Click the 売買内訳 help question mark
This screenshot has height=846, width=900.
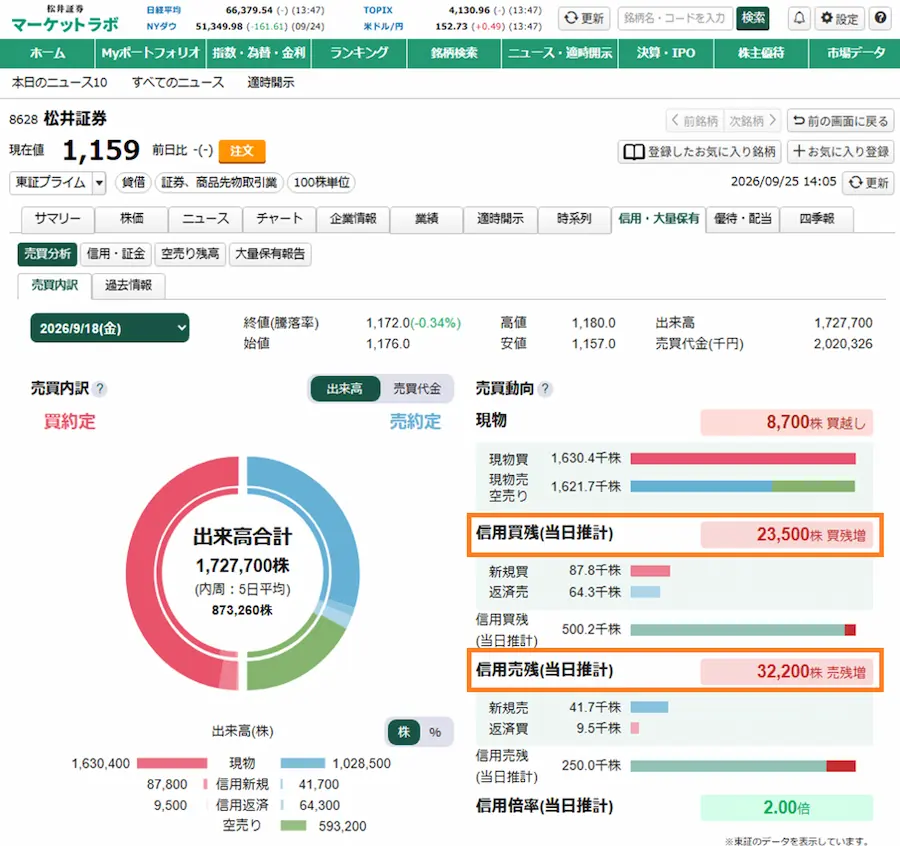[x=99, y=389]
